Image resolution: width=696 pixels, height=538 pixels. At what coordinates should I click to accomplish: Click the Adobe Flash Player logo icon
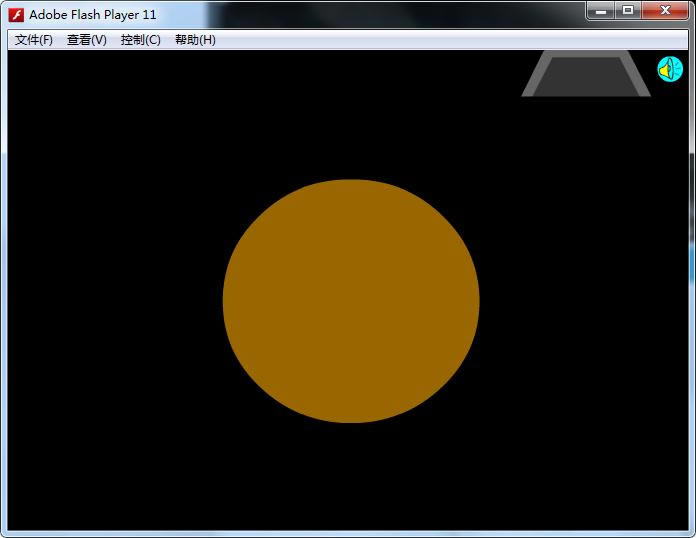[16, 15]
